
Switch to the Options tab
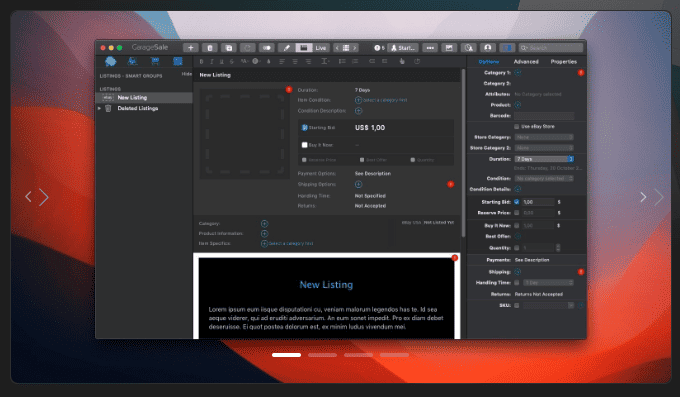(x=489, y=62)
